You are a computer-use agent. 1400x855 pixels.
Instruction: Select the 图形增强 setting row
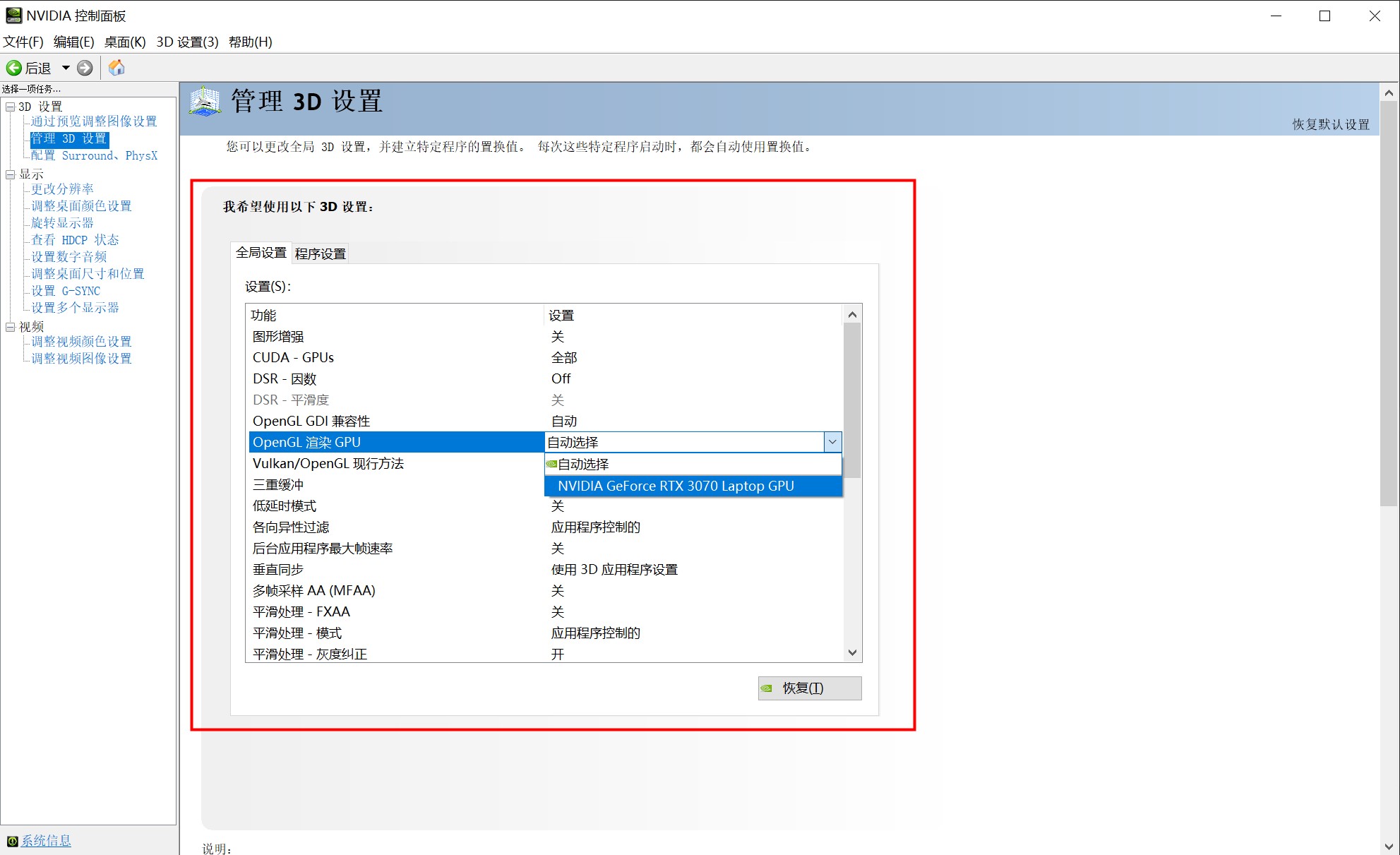click(x=544, y=337)
